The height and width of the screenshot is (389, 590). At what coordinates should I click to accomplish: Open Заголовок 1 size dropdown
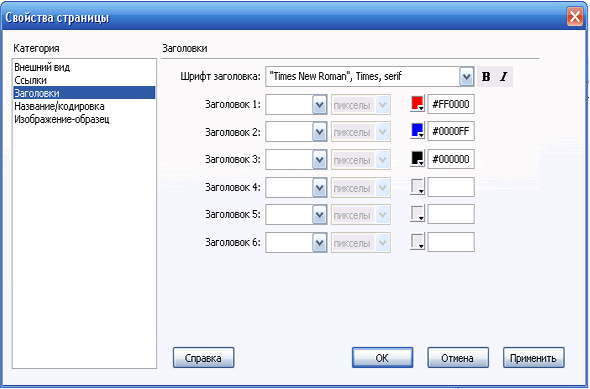coord(319,104)
